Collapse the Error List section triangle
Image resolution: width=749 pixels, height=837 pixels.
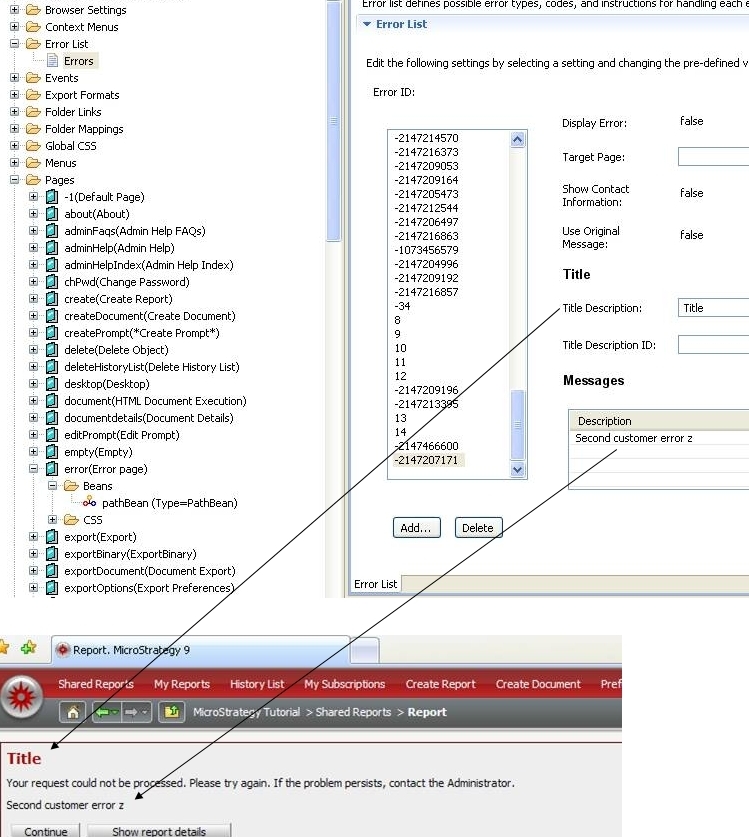[x=367, y=24]
